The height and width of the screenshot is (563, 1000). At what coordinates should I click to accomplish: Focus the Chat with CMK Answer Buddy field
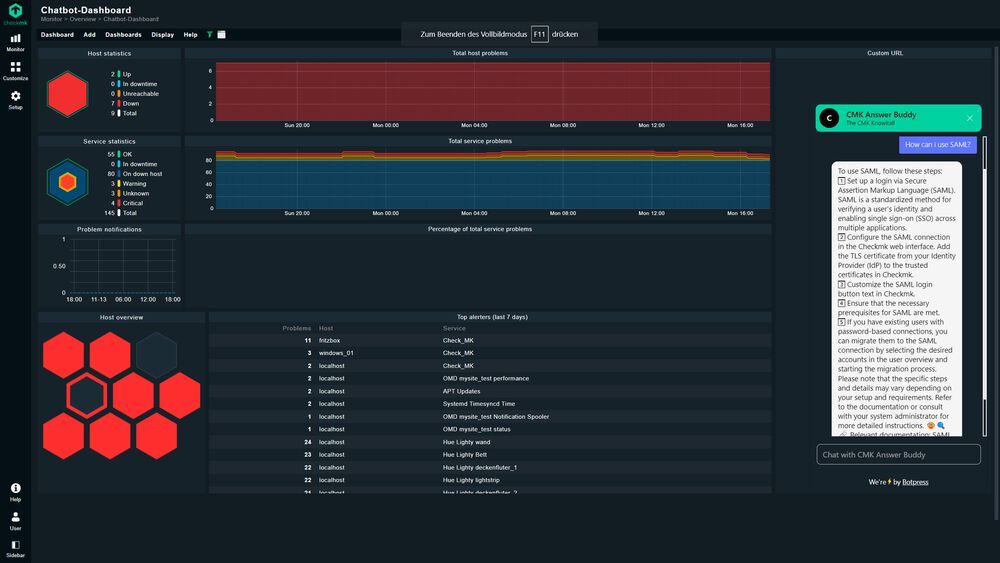click(899, 455)
